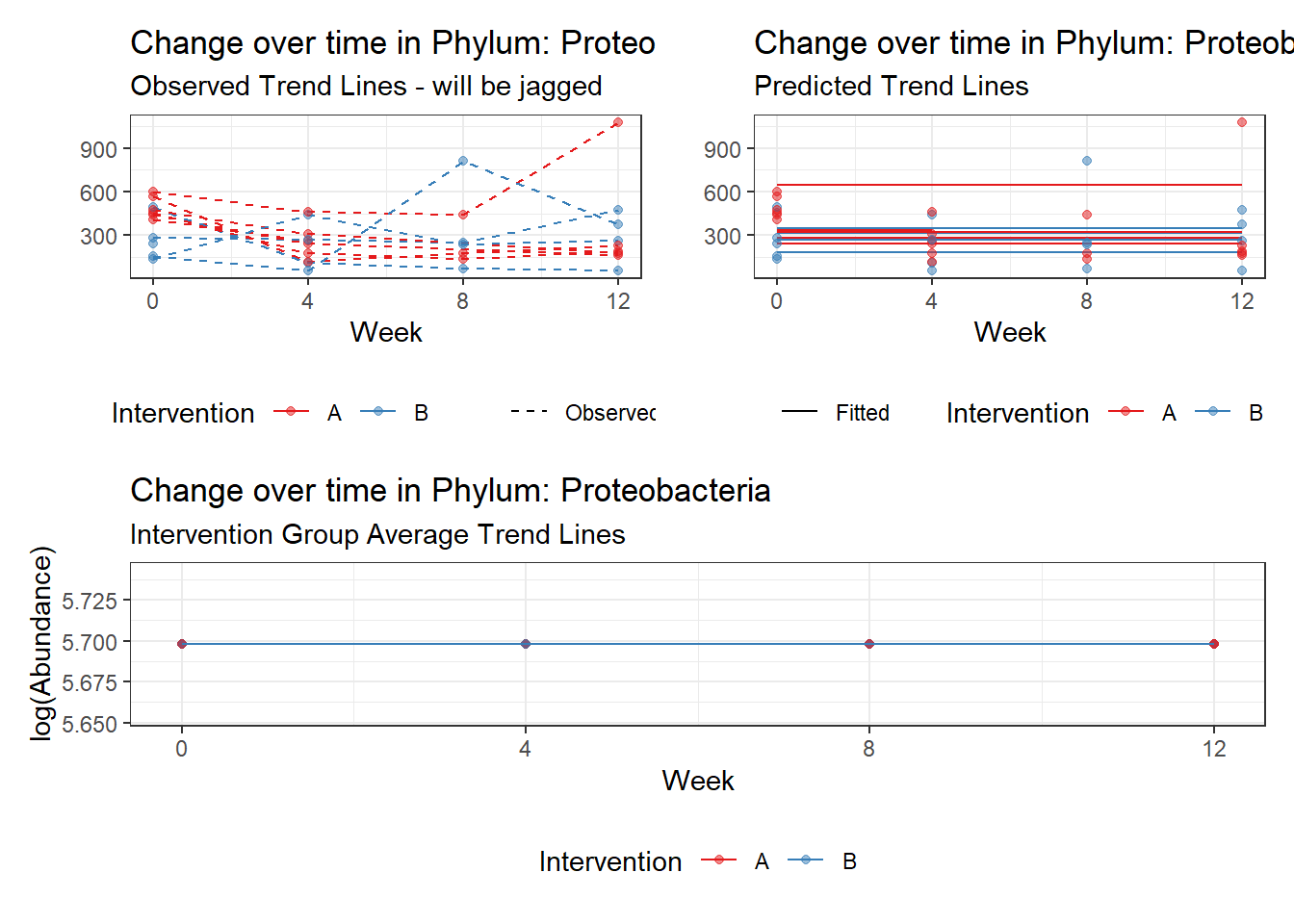Click the red A legend key under the Group Average plot
Image resolution: width=1294 pixels, height=924 pixels.
pos(718,860)
